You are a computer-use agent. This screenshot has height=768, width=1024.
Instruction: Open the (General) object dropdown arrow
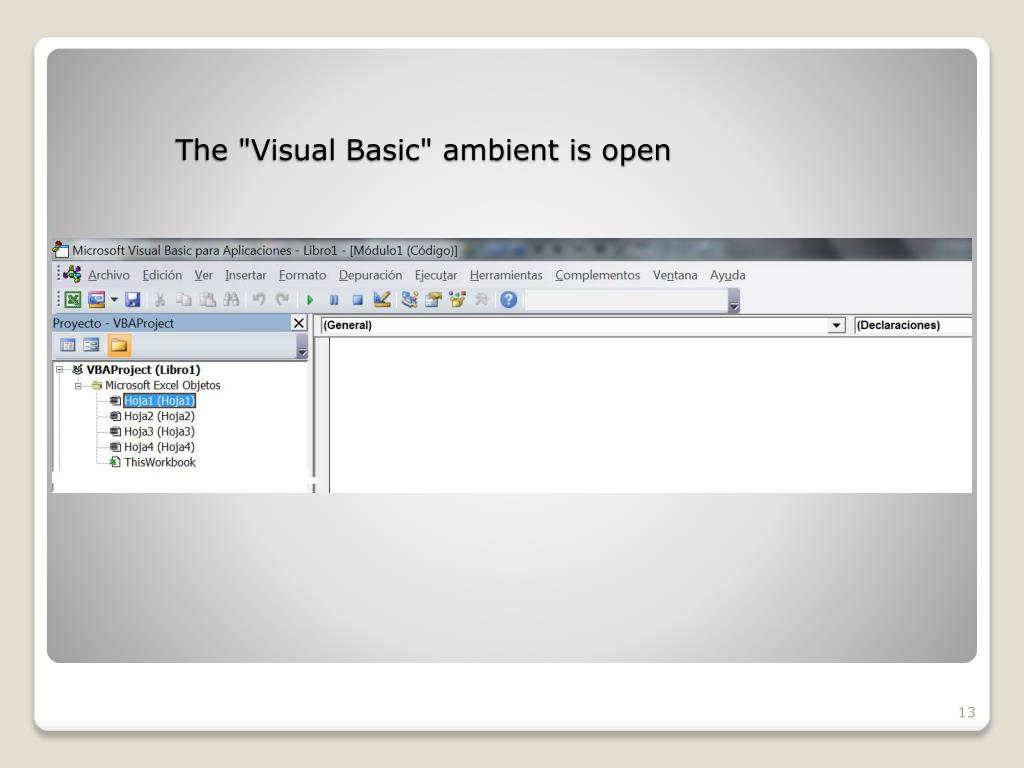(836, 325)
